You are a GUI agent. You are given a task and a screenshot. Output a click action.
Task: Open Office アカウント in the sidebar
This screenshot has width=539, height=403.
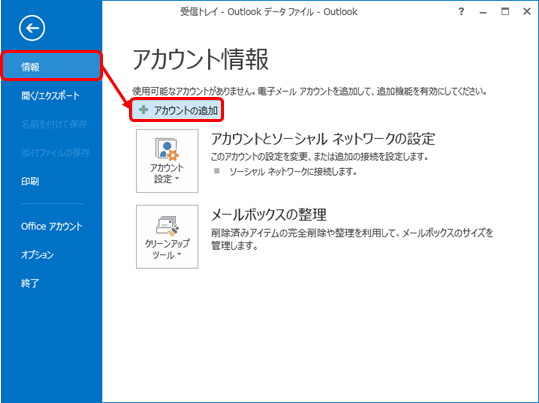[52, 226]
